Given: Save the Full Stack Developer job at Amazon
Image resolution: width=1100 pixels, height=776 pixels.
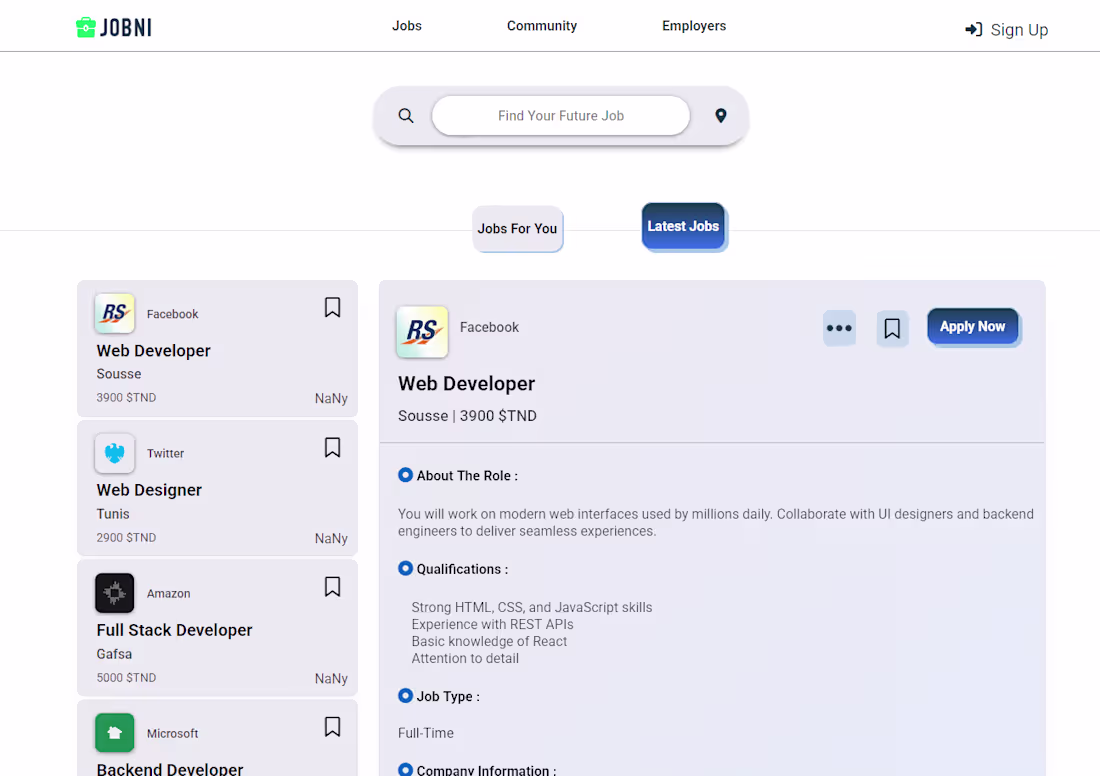Looking at the screenshot, I should click(332, 587).
